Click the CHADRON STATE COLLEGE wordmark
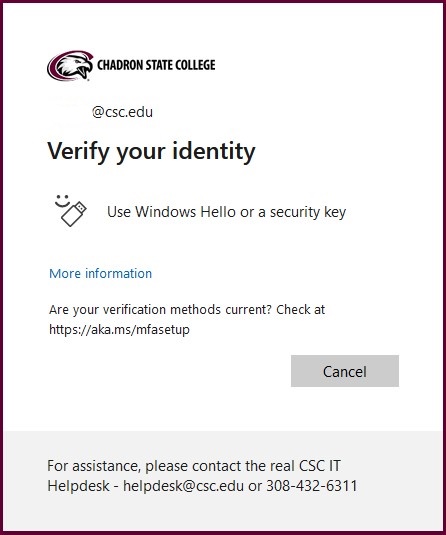The width and height of the screenshot is (446, 535). click(x=156, y=65)
